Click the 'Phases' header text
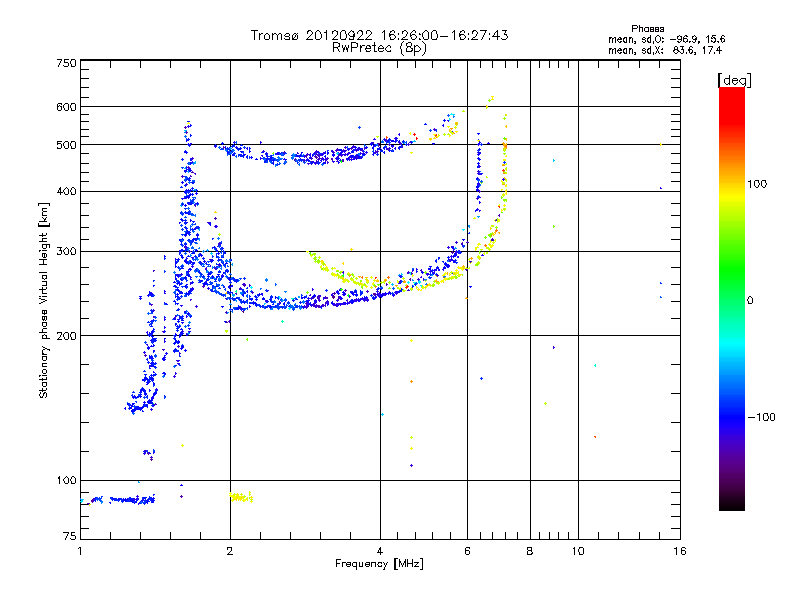The width and height of the screenshot is (800, 600). point(647,29)
